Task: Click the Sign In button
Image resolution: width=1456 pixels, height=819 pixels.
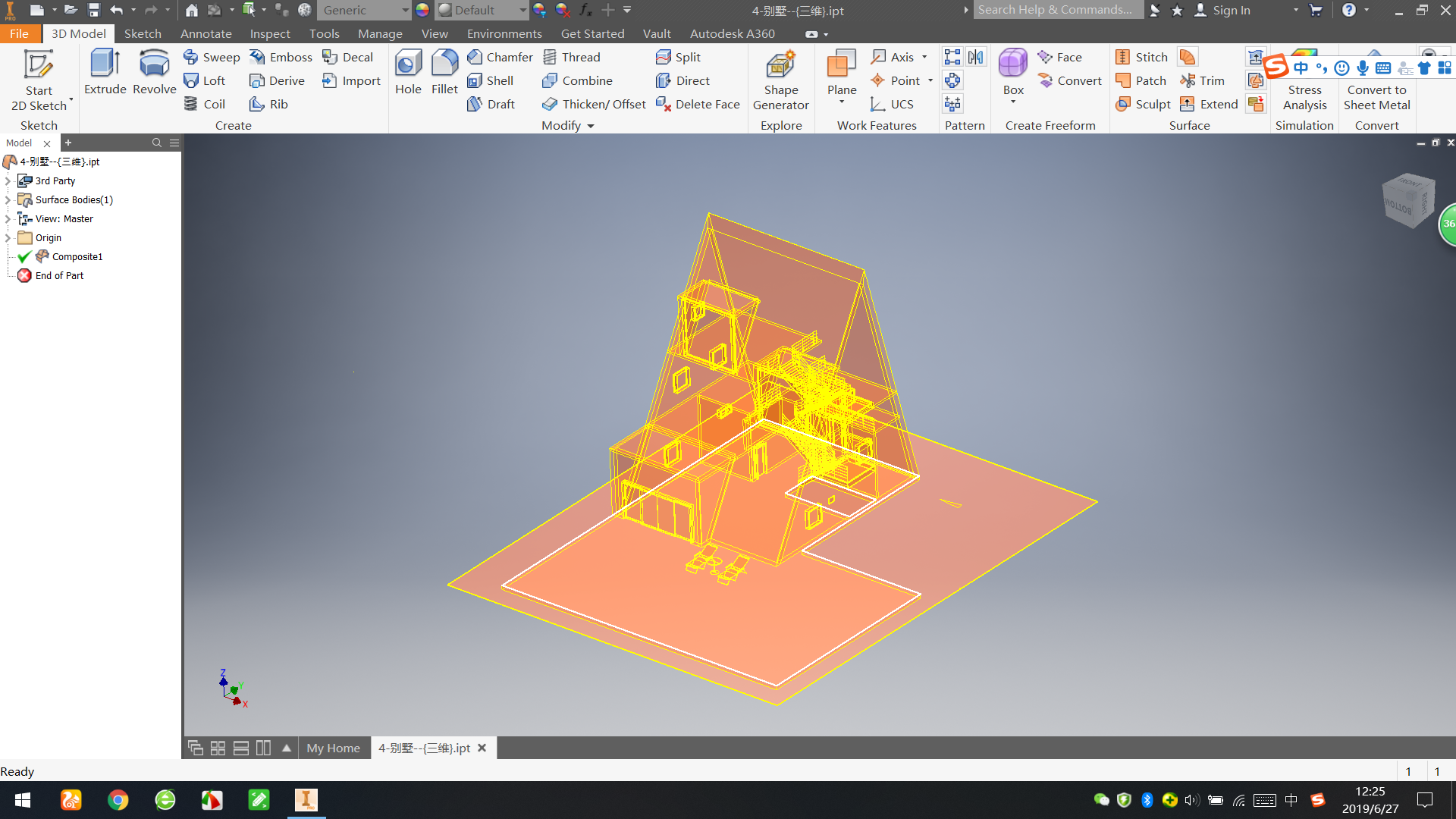Action: pyautogui.click(x=1222, y=11)
